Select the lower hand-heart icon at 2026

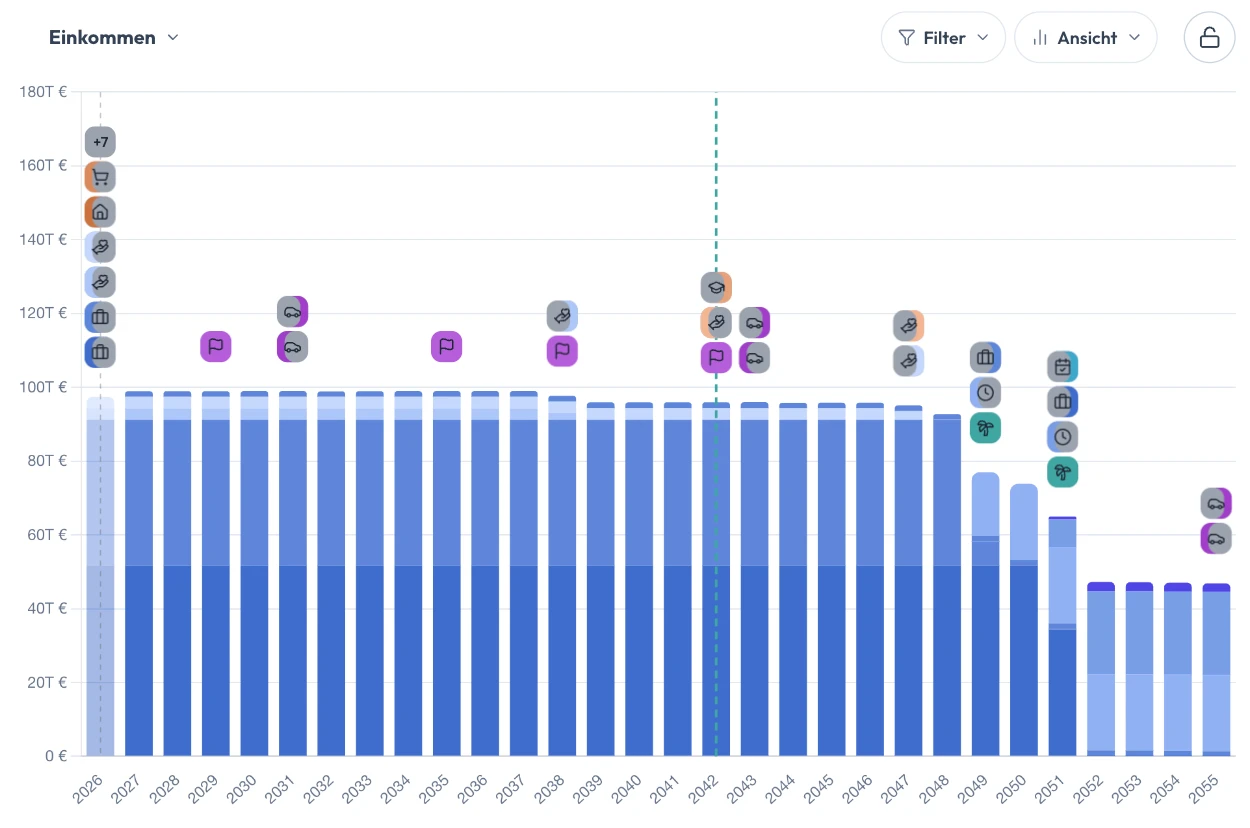pos(100,282)
